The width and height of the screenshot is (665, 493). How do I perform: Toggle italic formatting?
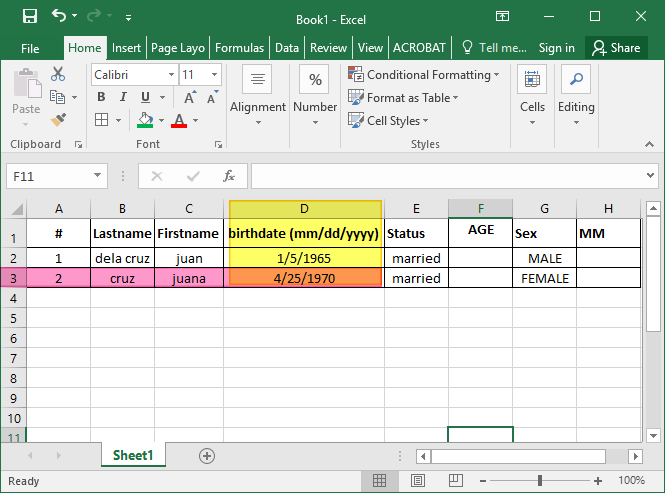click(123, 97)
